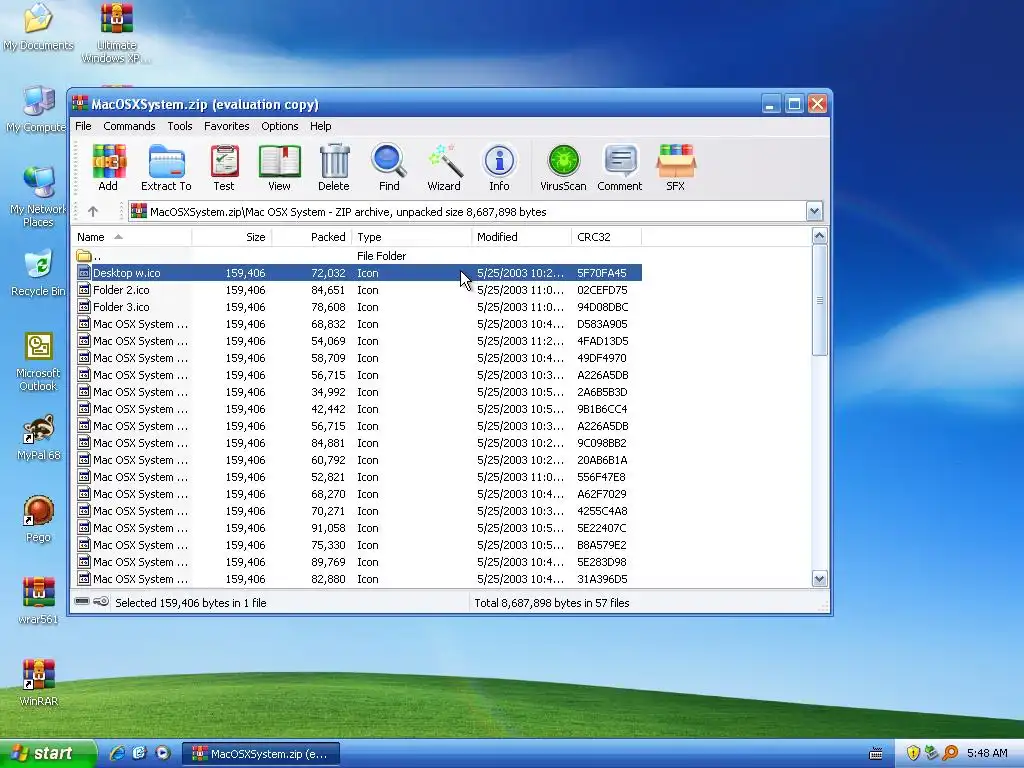Sort by the CRC32 column header

coord(606,237)
